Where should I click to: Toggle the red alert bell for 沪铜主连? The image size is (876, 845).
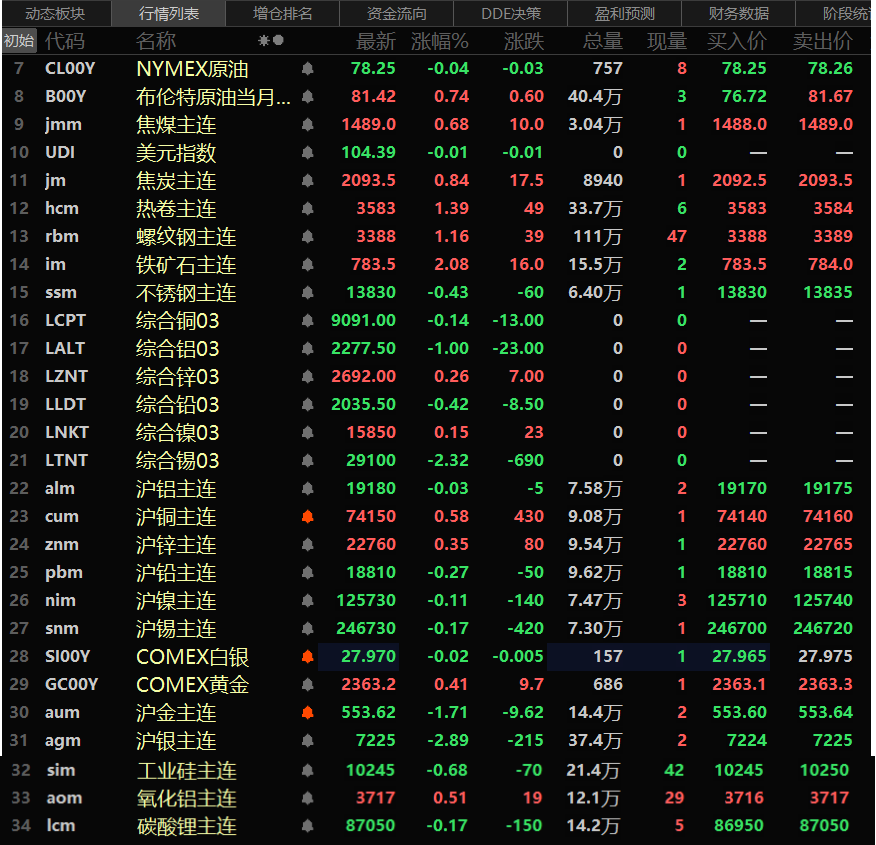click(308, 517)
